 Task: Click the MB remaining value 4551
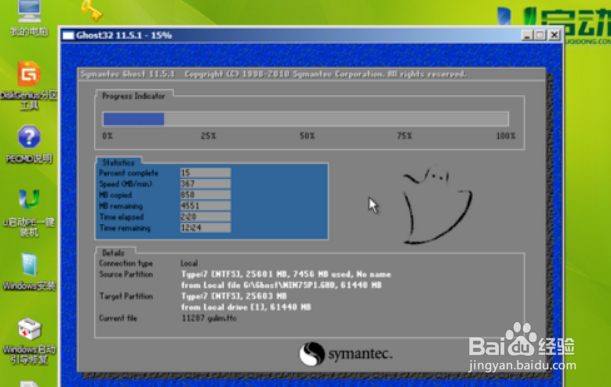coord(205,205)
